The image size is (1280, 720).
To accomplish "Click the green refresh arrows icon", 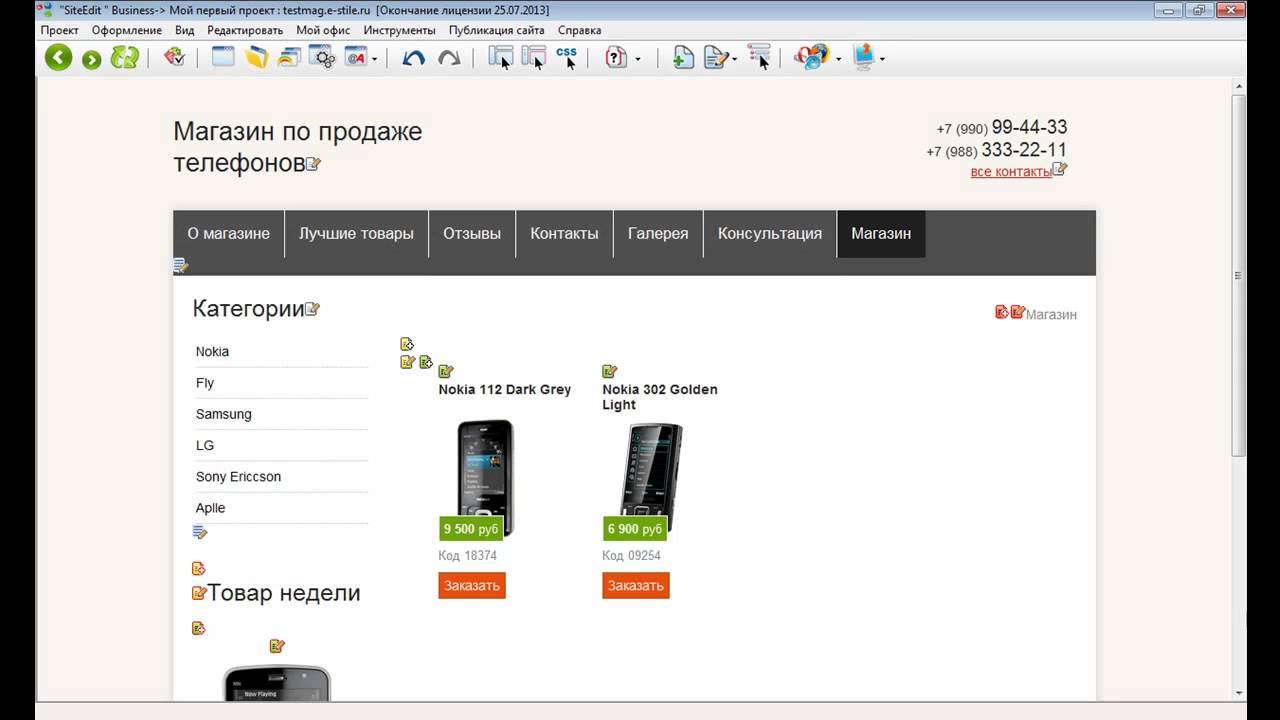I will [125, 57].
